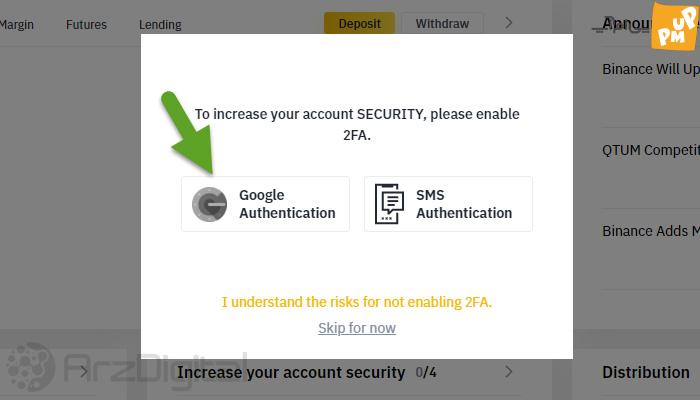Open the Margin tab
The image size is (700, 400).
click(x=17, y=25)
